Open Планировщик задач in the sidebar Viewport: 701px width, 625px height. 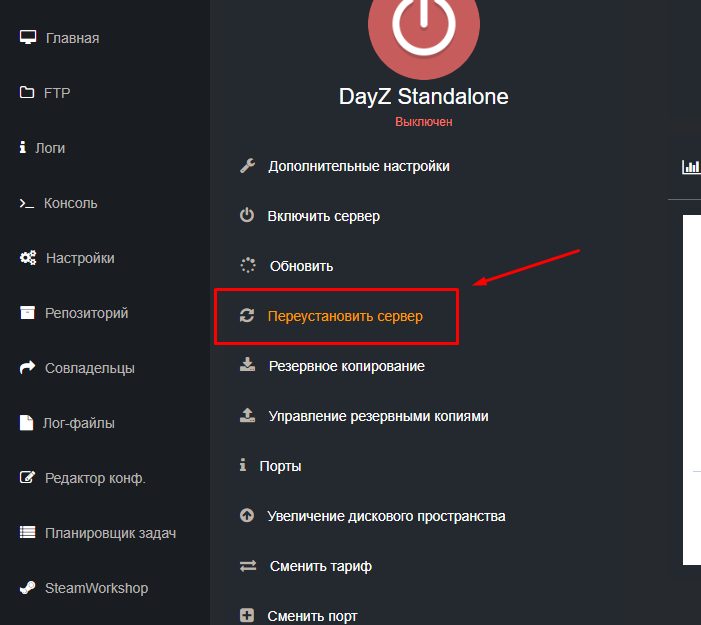(x=110, y=533)
